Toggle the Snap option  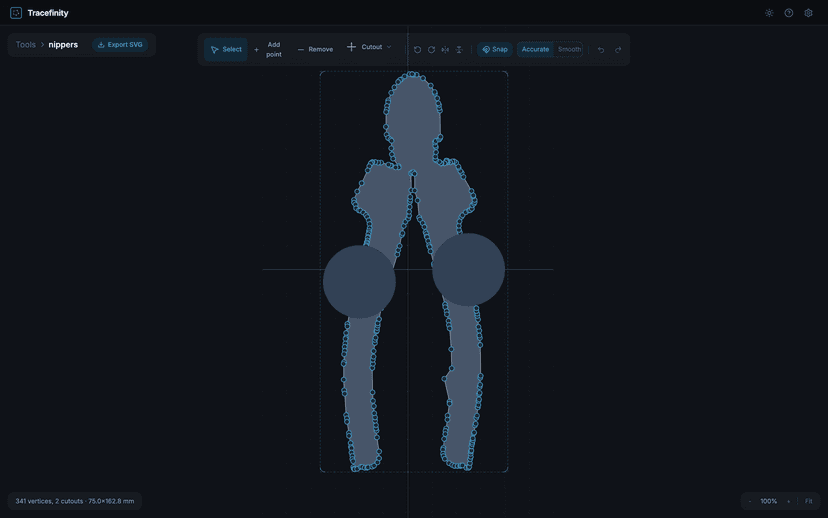(495, 50)
